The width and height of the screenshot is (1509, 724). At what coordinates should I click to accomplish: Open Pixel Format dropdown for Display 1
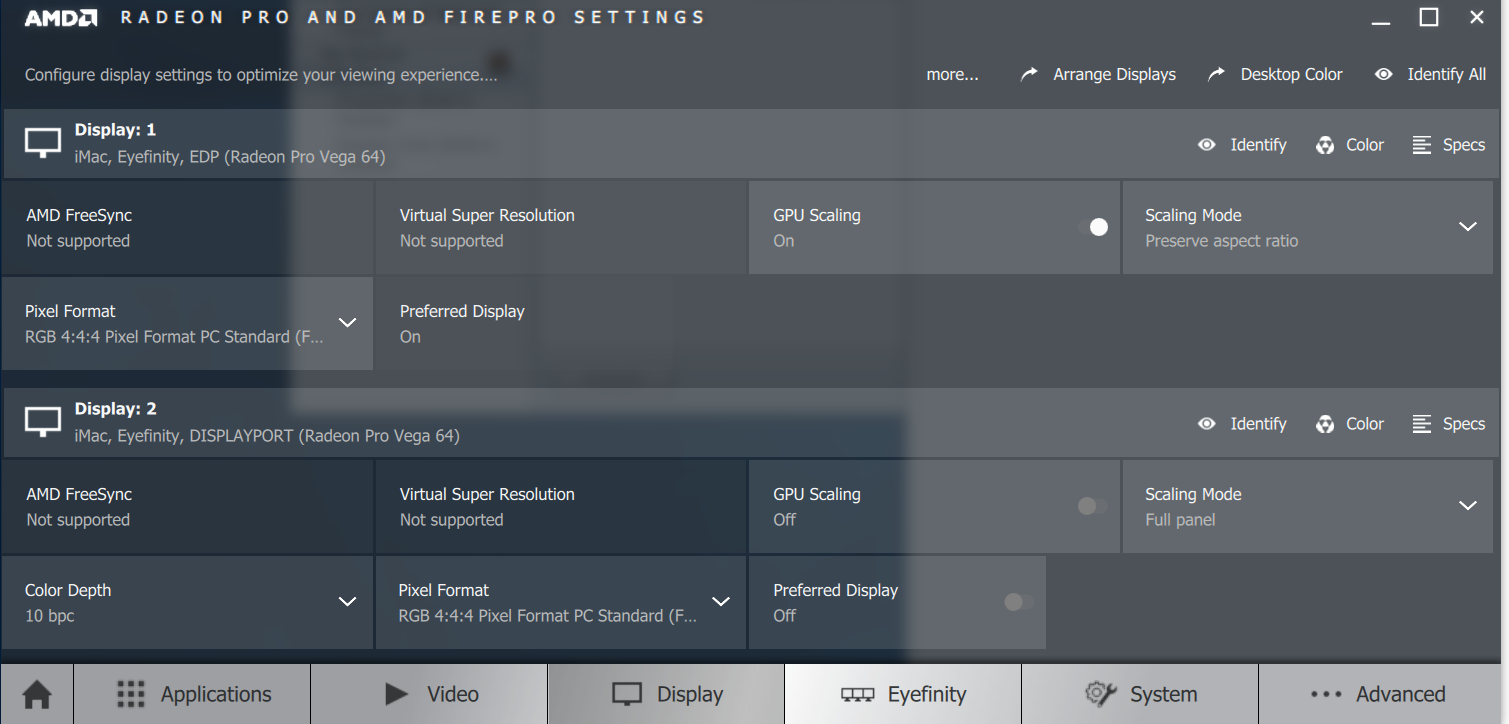click(347, 323)
